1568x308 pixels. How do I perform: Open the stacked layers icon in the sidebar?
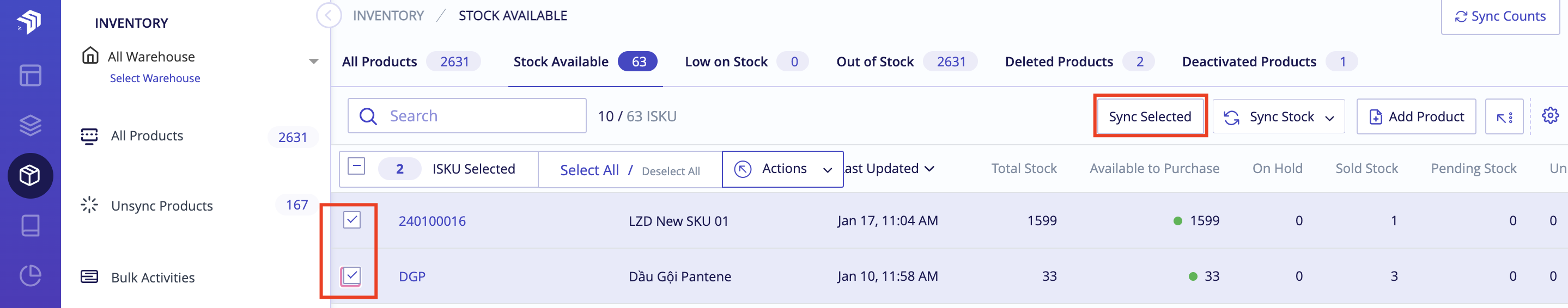(30, 125)
